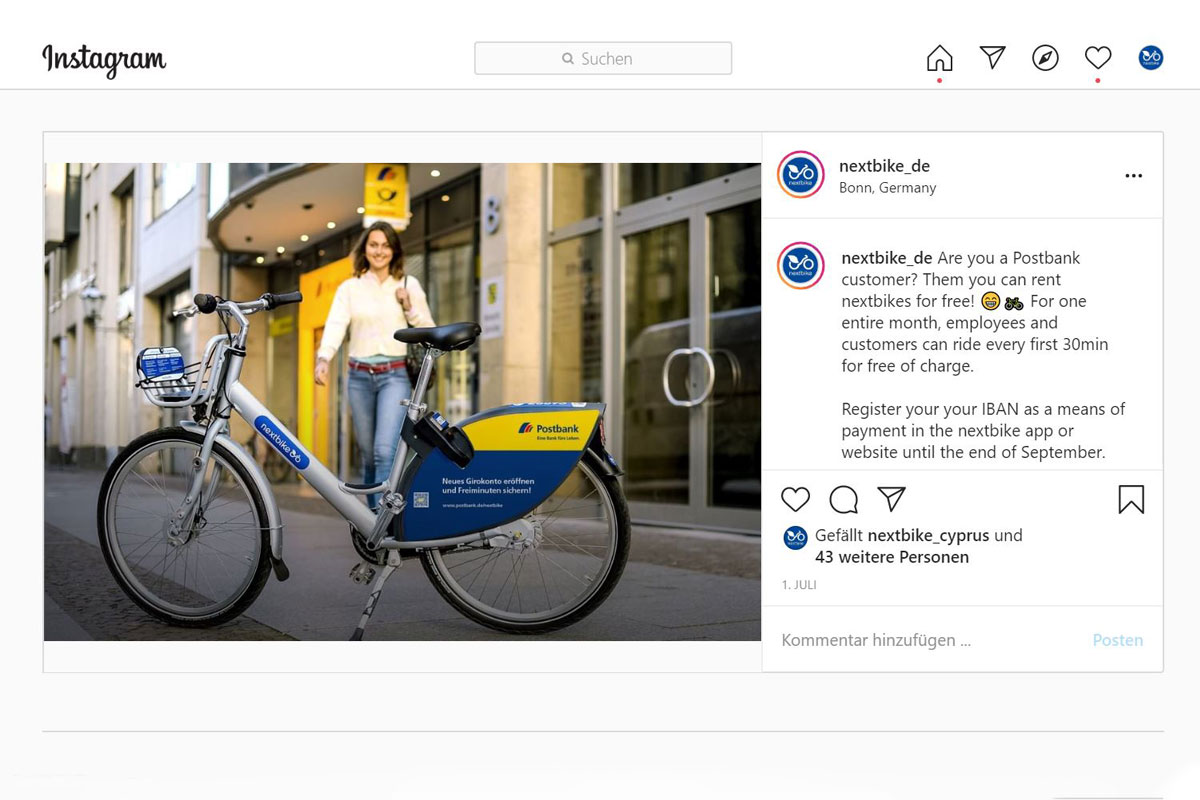The image size is (1200, 800).
Task: Go to the Home feed icon
Action: click(x=940, y=58)
